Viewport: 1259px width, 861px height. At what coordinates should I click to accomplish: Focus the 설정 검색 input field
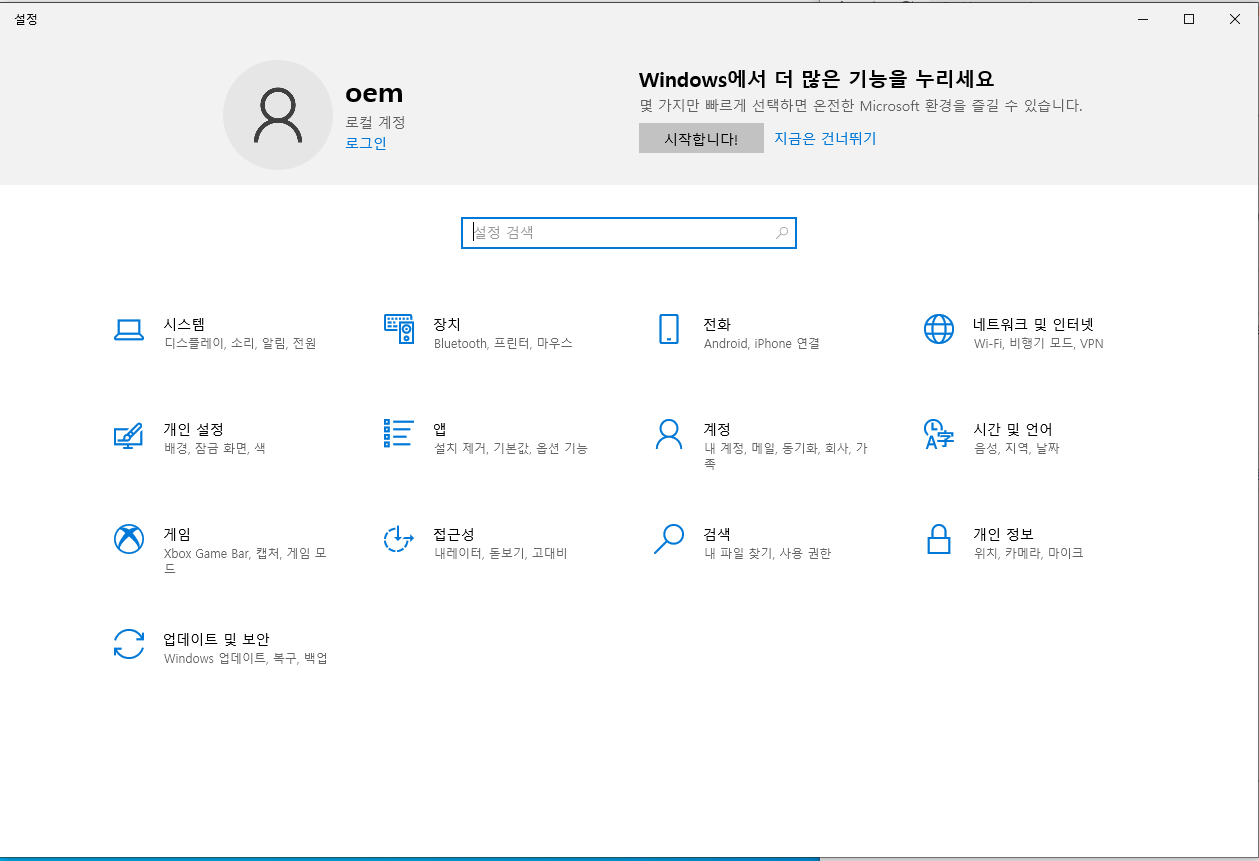[x=628, y=233]
